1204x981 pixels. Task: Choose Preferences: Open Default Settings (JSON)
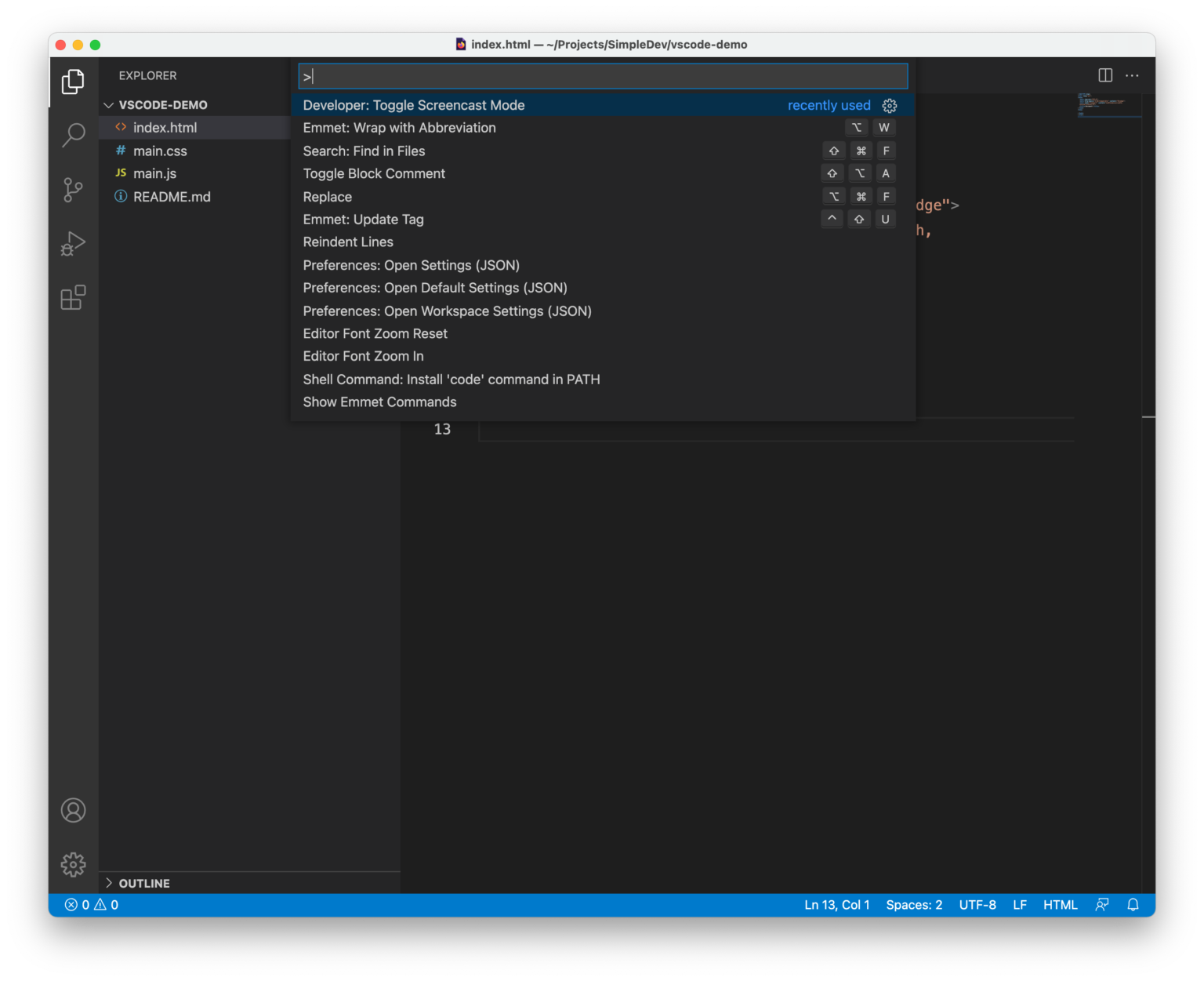(603, 288)
